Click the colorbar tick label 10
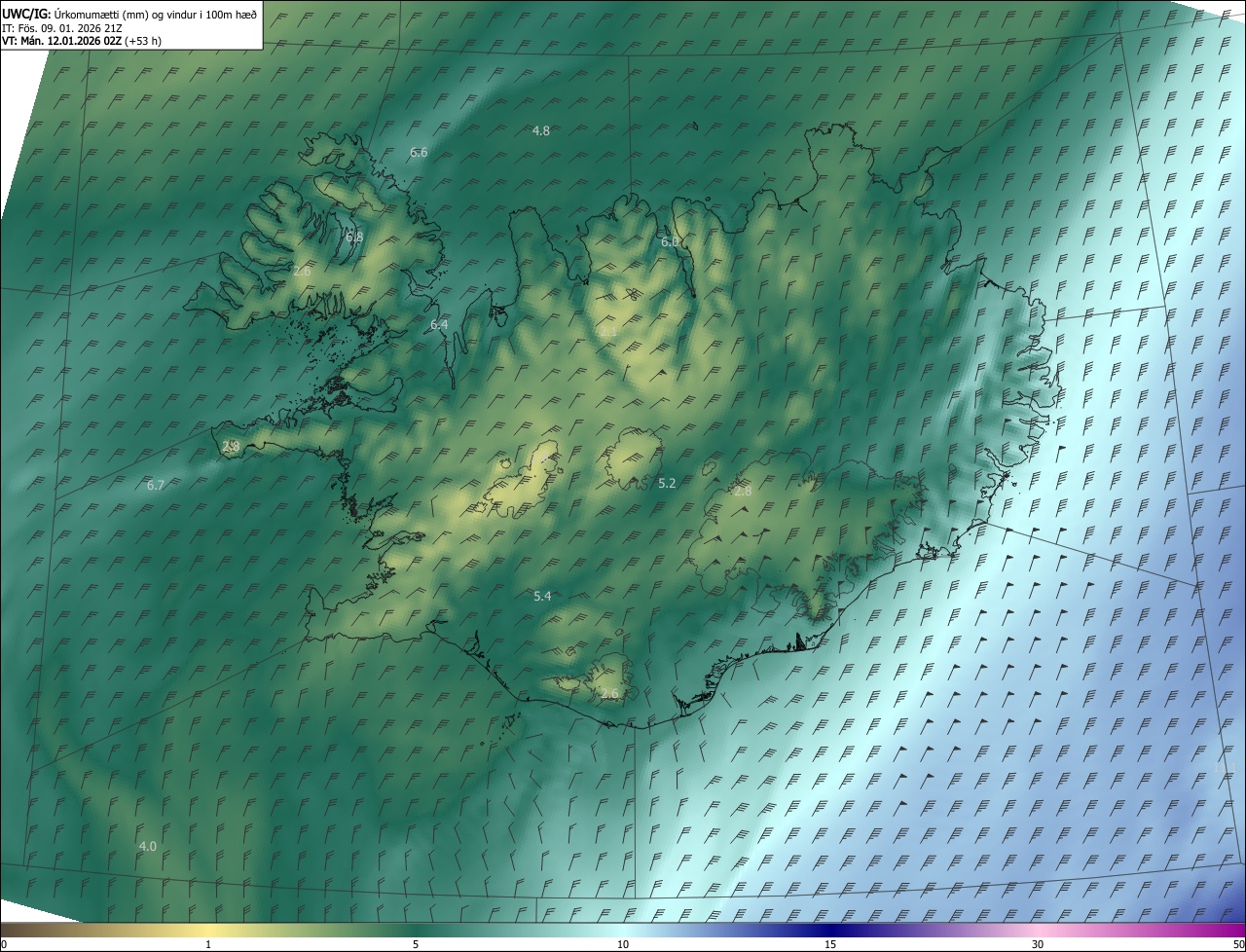1246x952 pixels. 623,945
